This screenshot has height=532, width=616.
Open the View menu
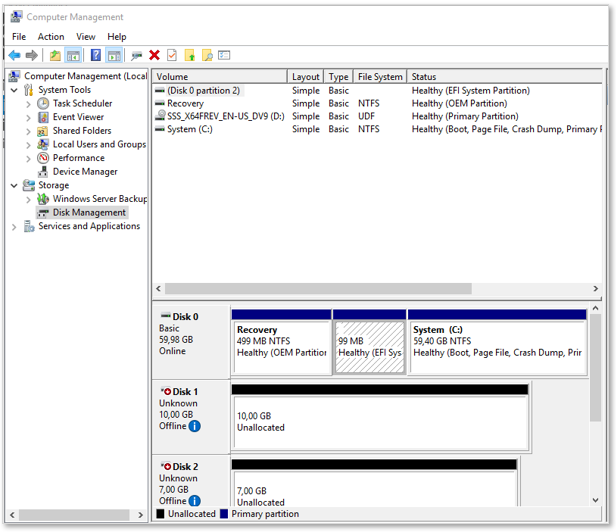tap(86, 37)
